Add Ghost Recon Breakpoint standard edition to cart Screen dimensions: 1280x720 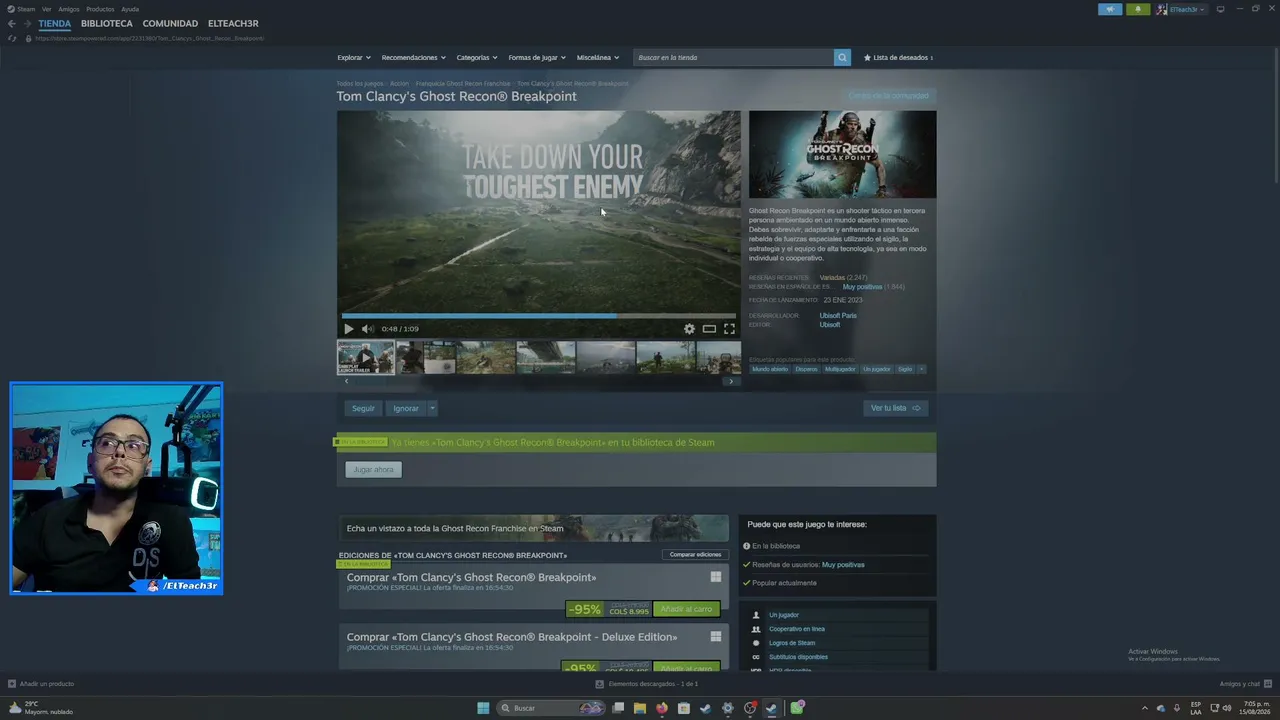point(686,609)
